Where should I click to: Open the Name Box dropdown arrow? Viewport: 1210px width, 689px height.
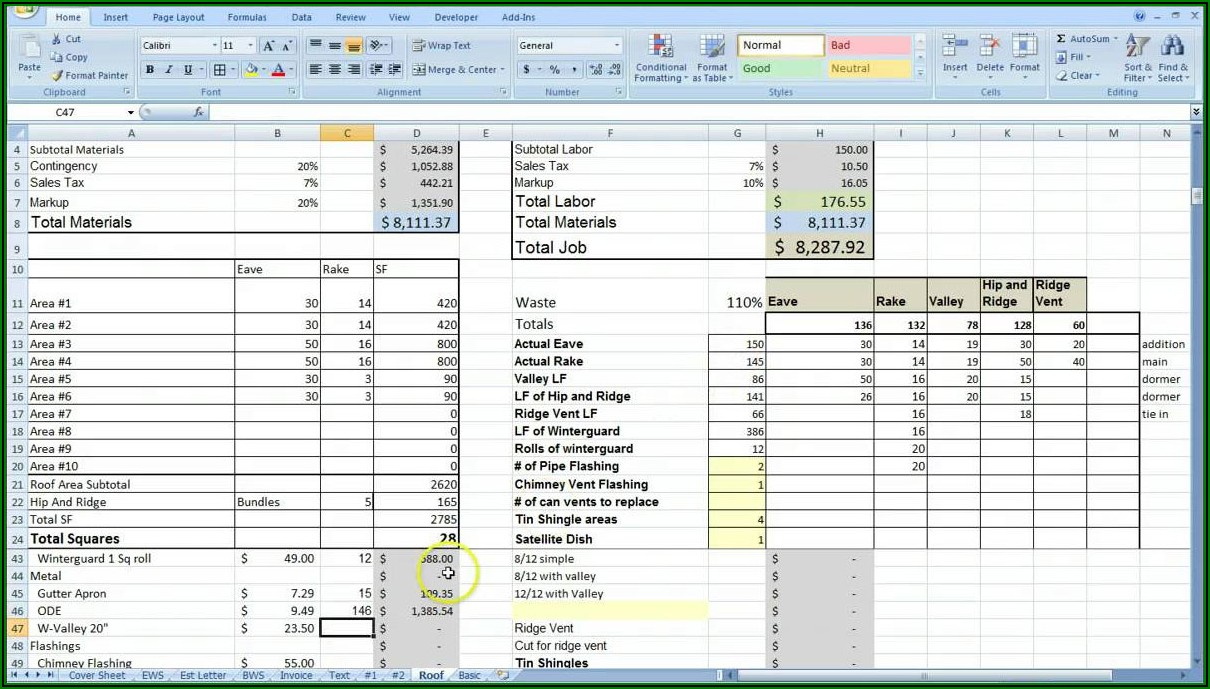[x=130, y=113]
